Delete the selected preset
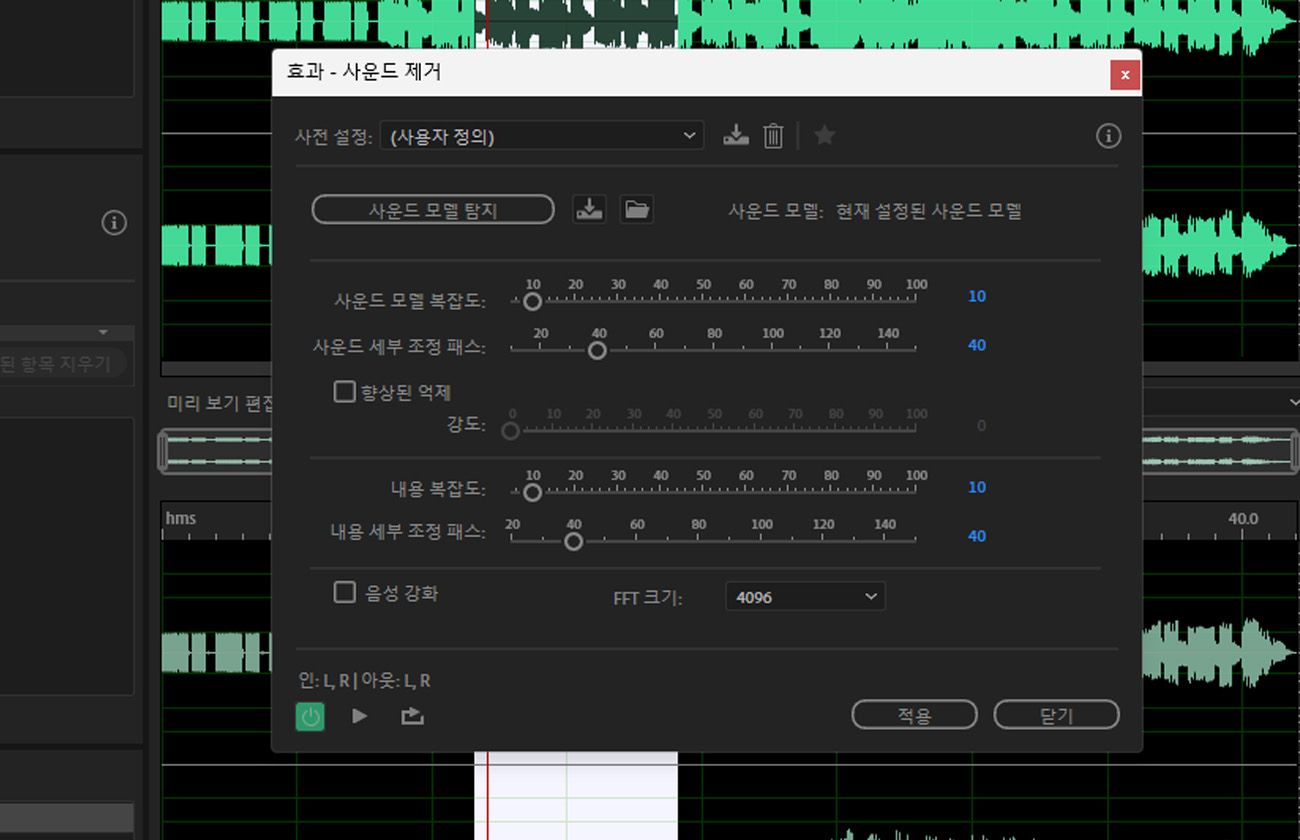1300x840 pixels. (x=772, y=135)
